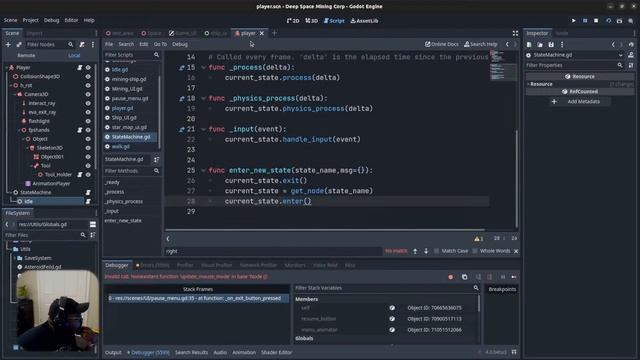This screenshot has width=640, height=360.
Task: Open the script attached to Player node
Action: (80, 67)
